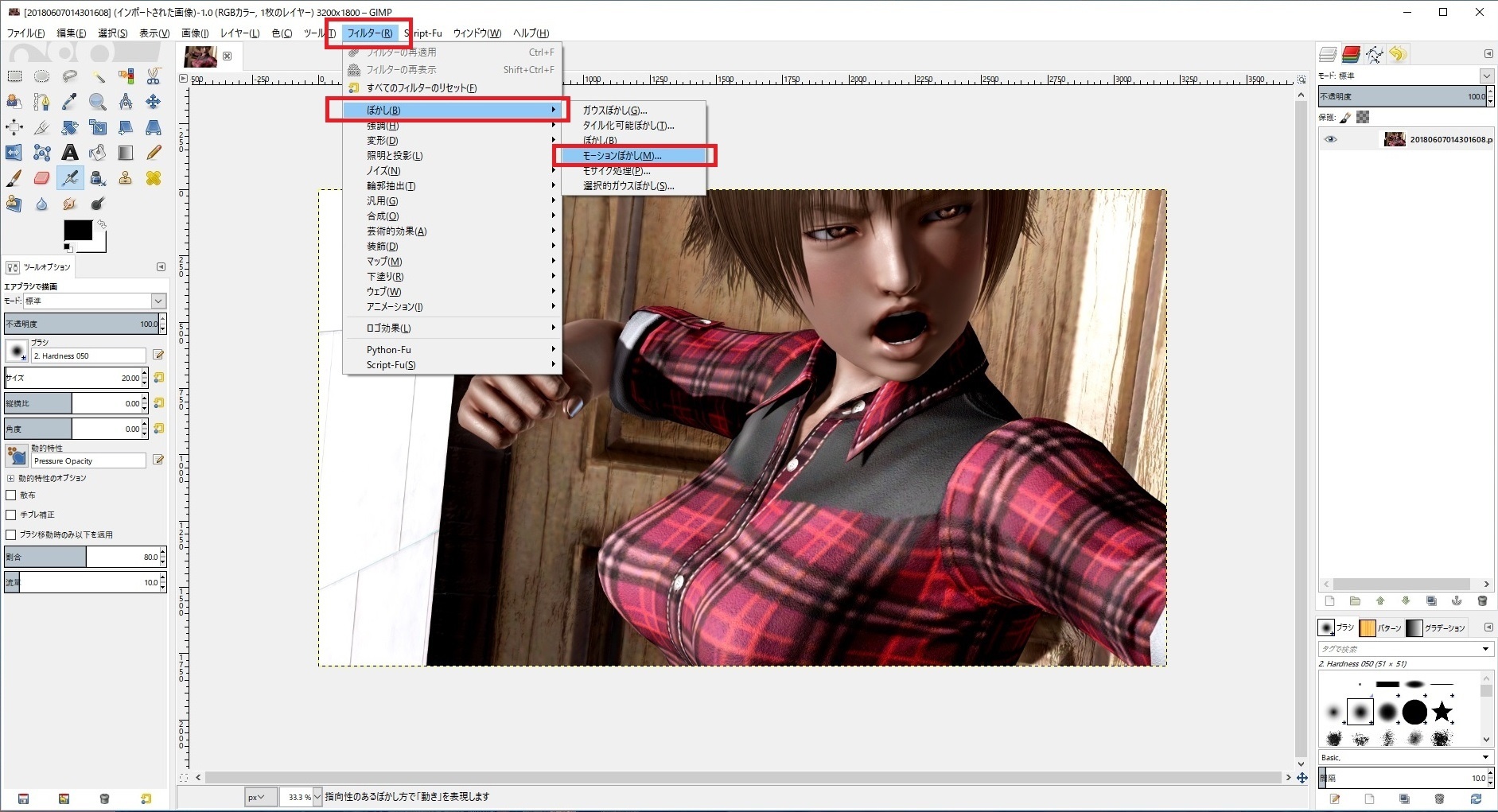Switch to the Channels tab
The height and width of the screenshot is (812, 1498).
1351,54
